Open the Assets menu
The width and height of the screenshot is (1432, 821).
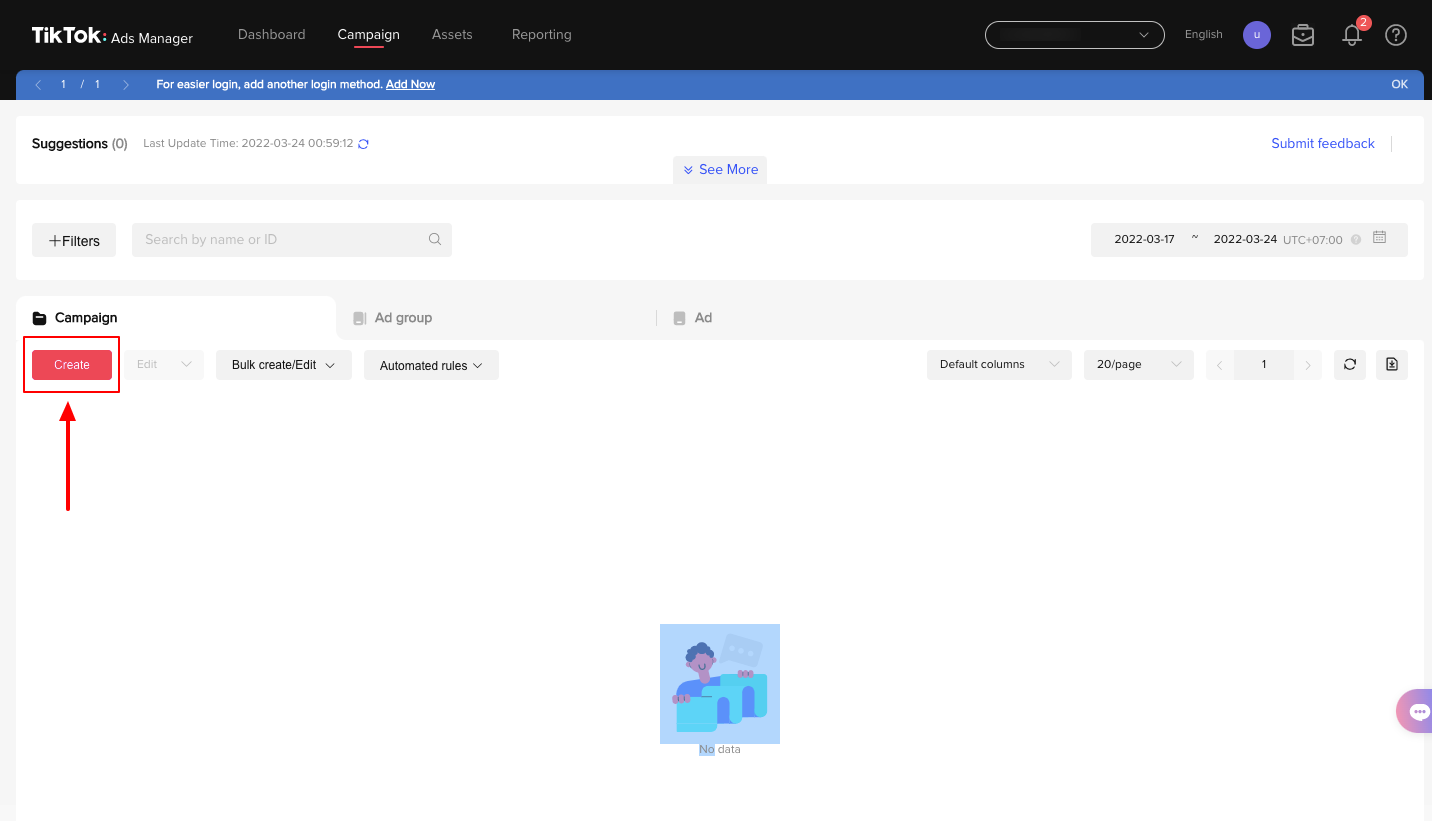[452, 34]
